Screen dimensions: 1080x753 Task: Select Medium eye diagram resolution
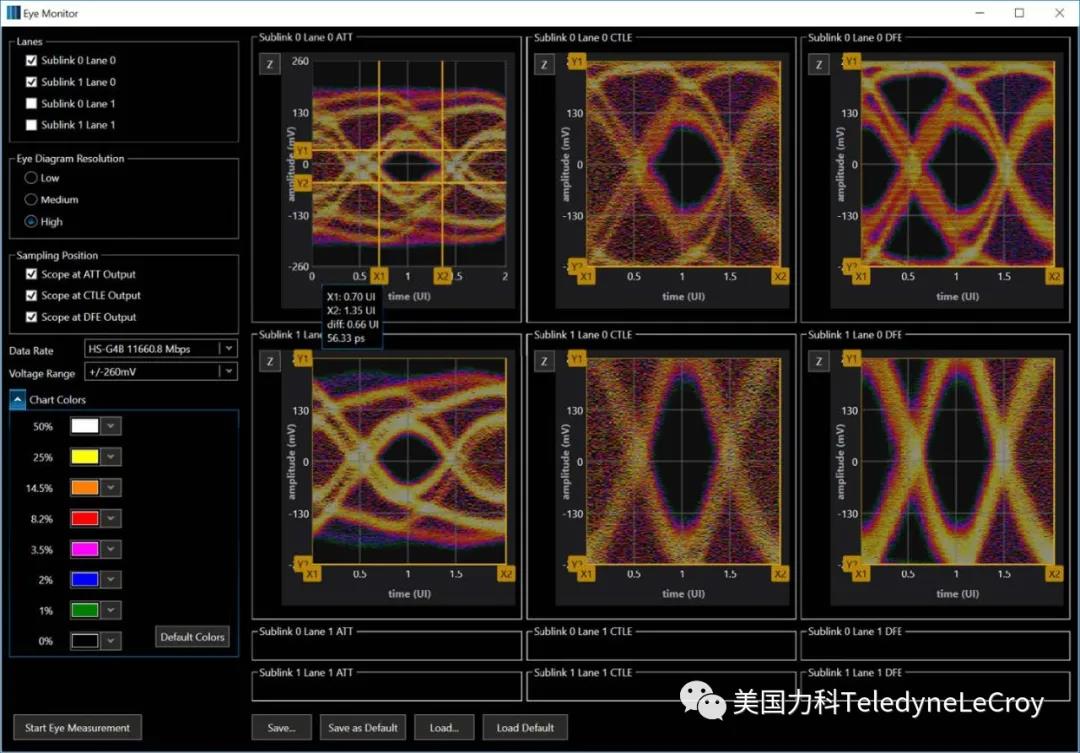(x=31, y=200)
